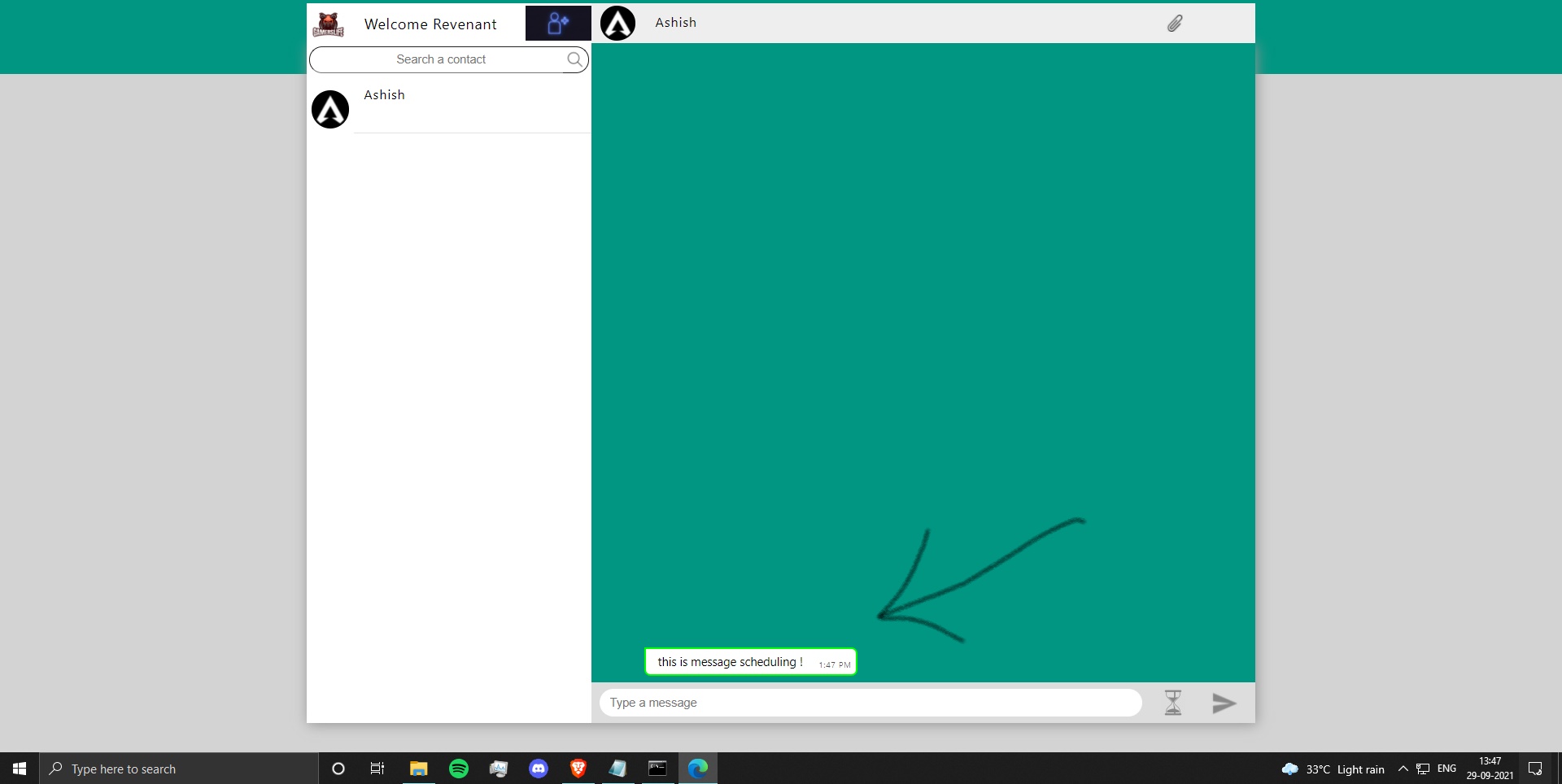Open Ashish's avatar in the chat header
This screenshot has width=1562, height=784.
coord(617,23)
